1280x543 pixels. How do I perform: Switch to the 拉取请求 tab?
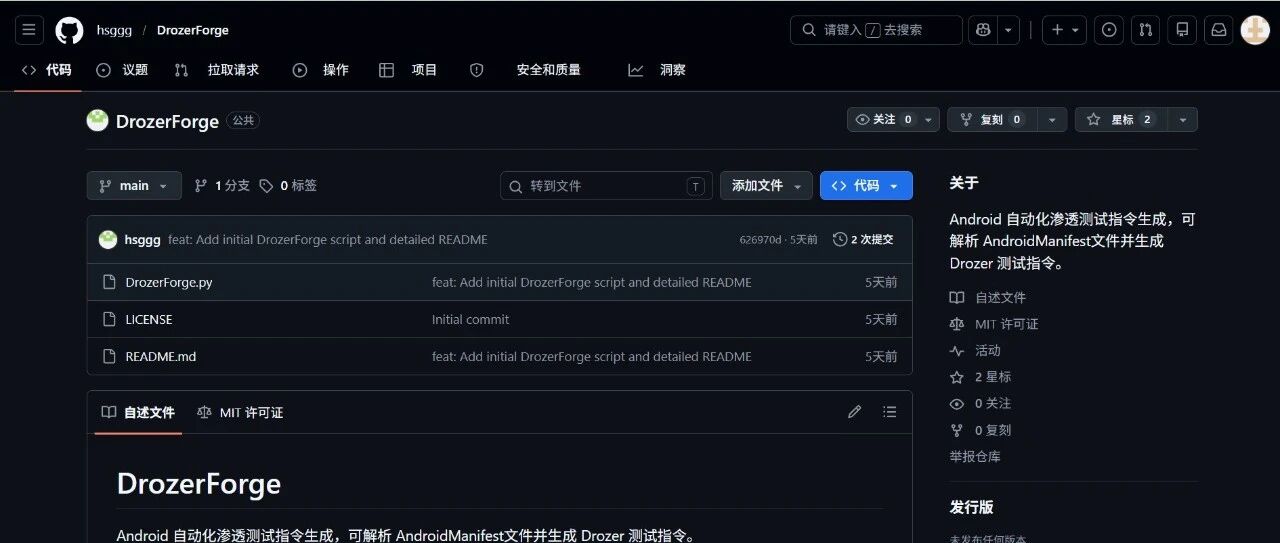[x=217, y=70]
